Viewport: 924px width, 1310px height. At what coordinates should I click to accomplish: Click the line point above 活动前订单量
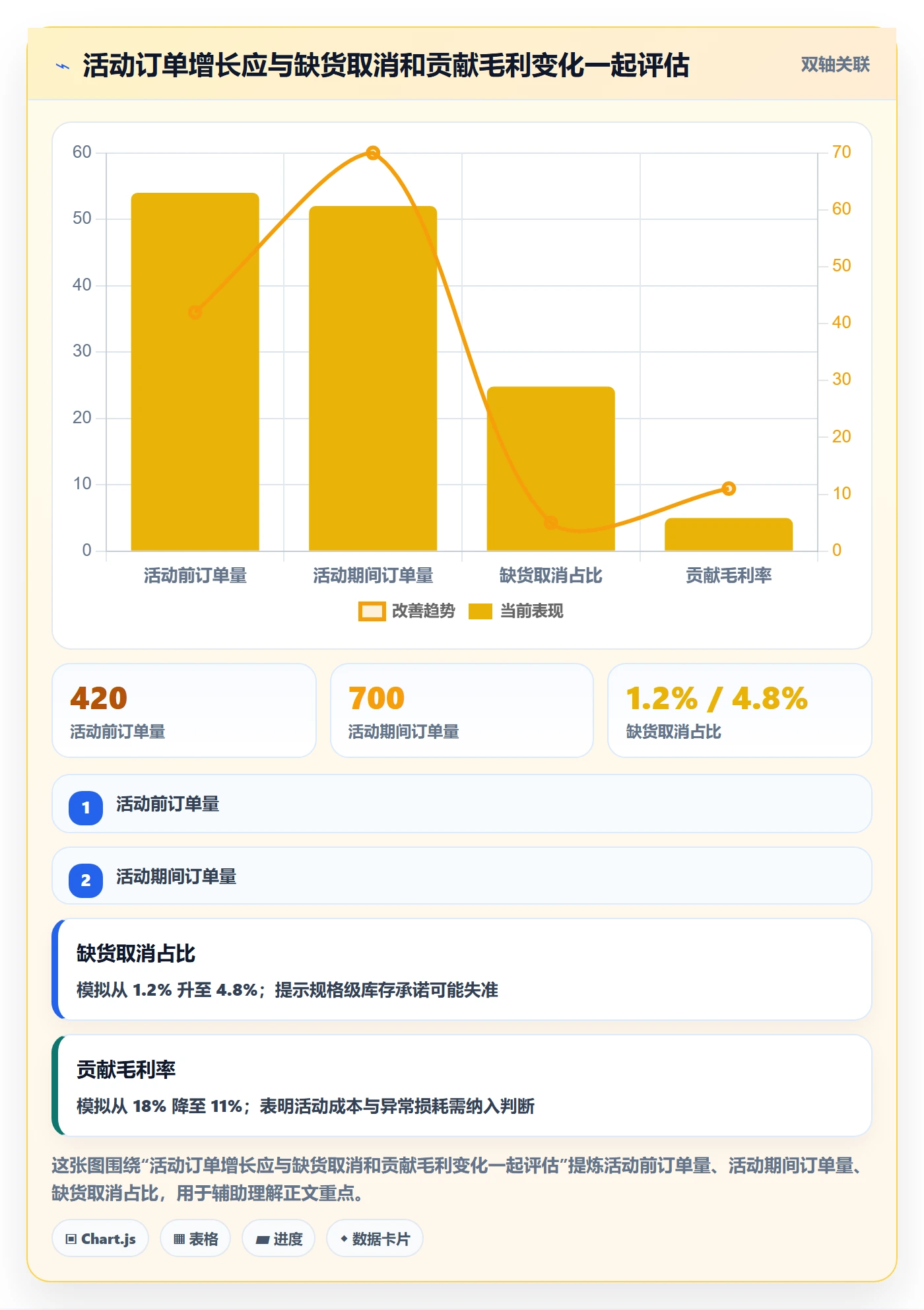pos(195,312)
